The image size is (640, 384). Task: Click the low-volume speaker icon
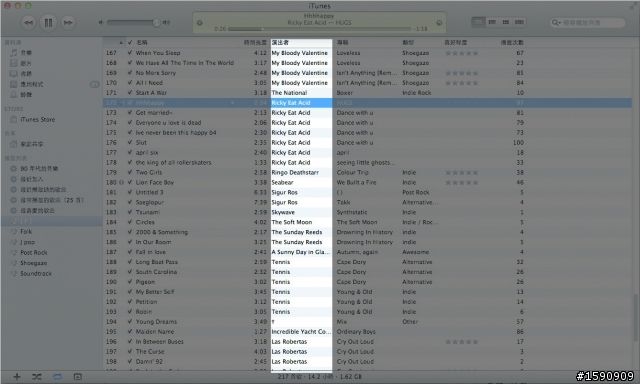point(101,22)
